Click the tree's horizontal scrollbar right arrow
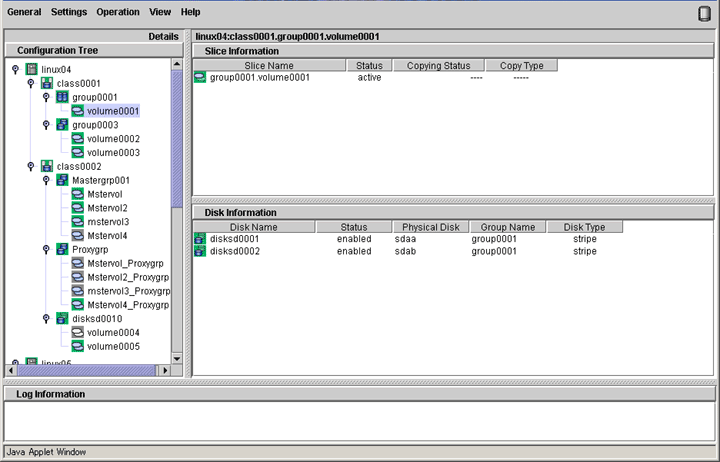This screenshot has height=462, width=720. 164,370
